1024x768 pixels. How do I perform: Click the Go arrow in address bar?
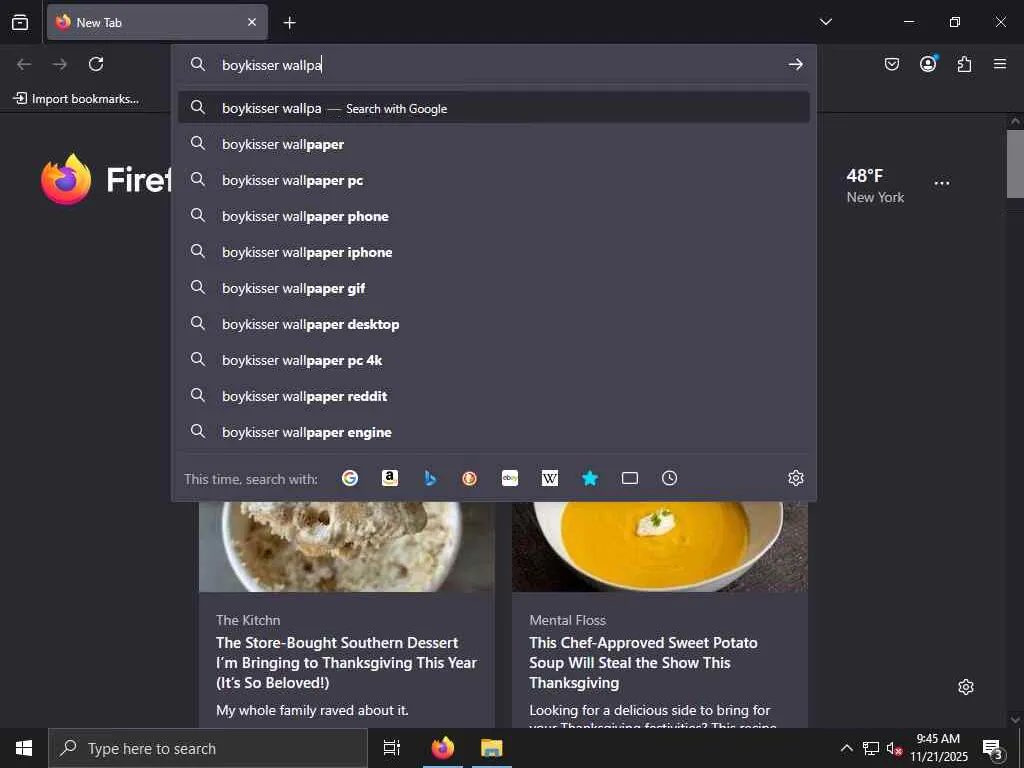click(795, 64)
